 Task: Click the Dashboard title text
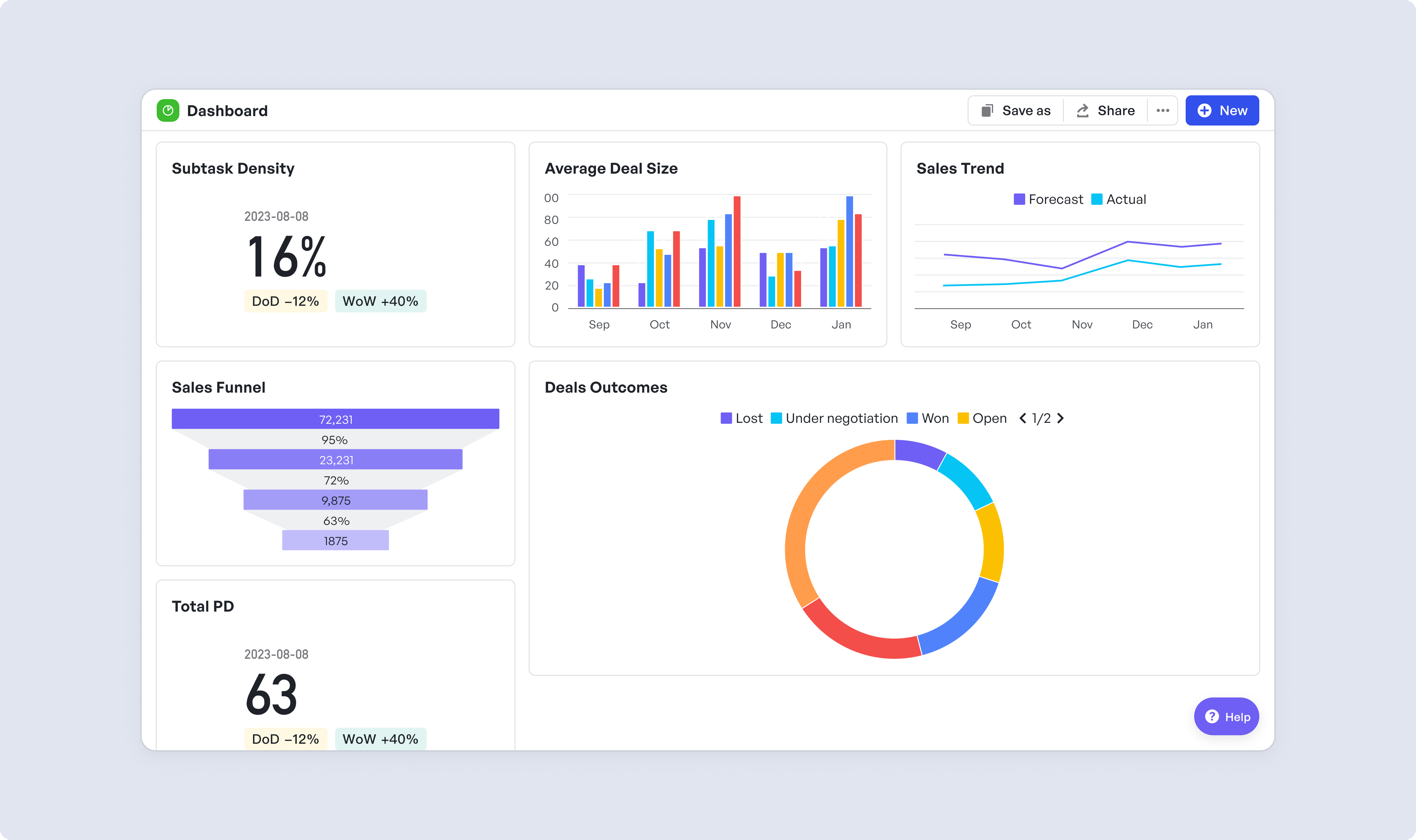(x=227, y=111)
